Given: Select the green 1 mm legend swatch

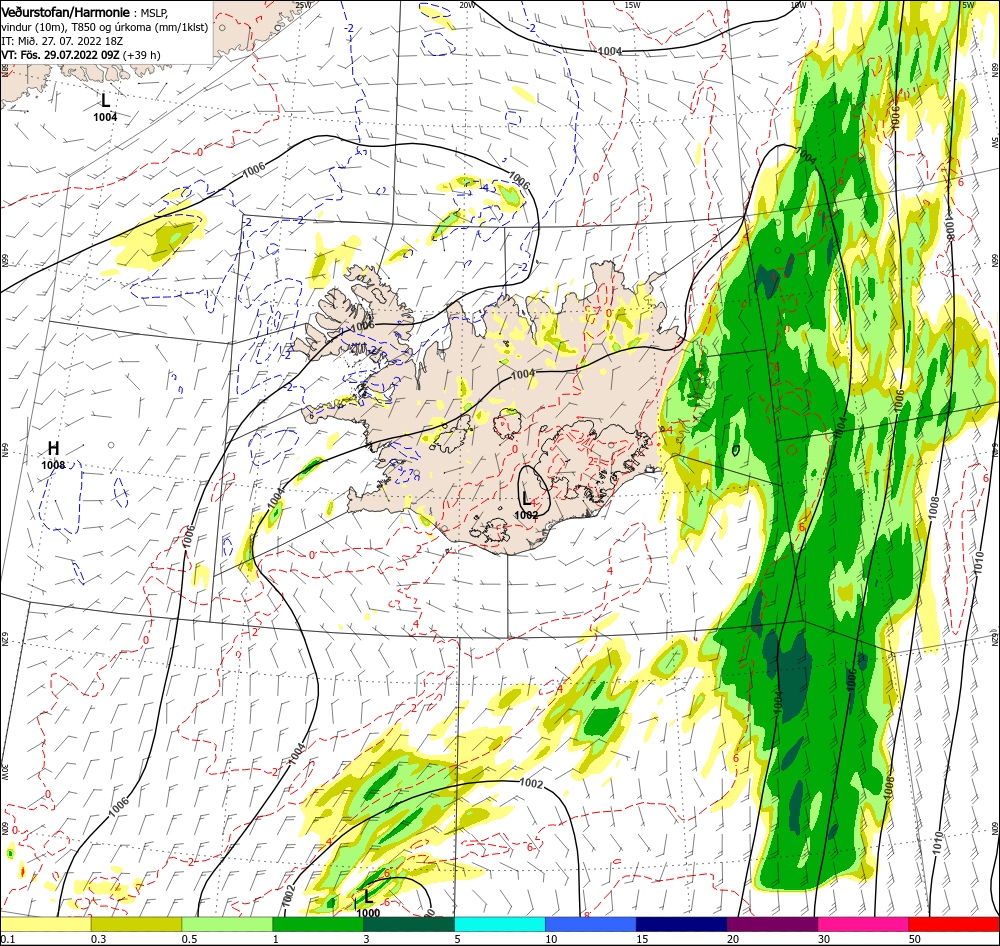Looking at the screenshot, I should 318,925.
